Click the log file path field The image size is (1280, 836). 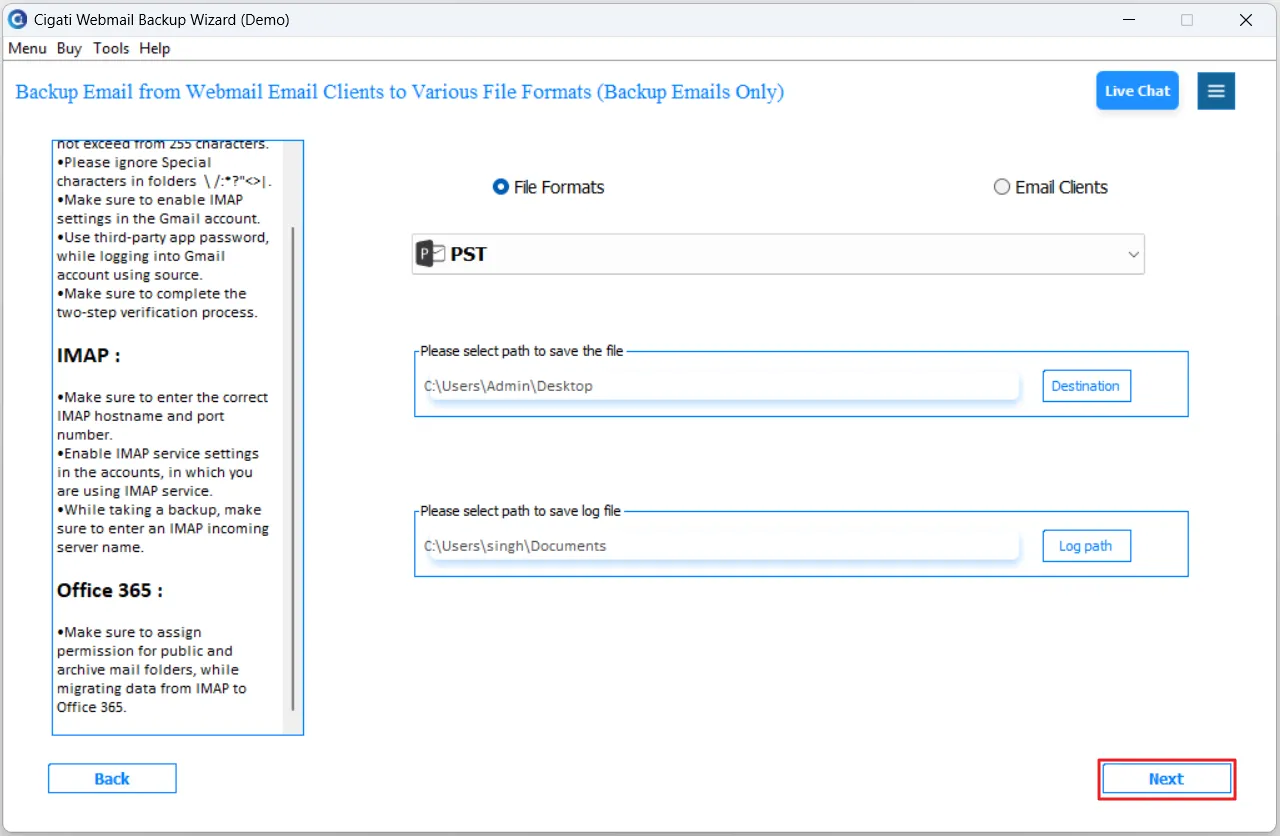pos(720,546)
